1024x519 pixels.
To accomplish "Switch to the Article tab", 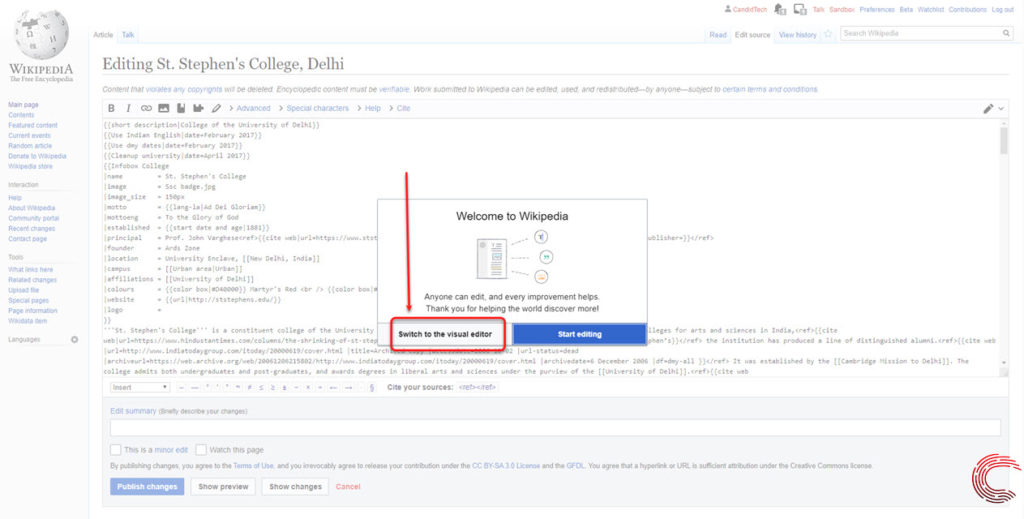I will click(x=103, y=35).
